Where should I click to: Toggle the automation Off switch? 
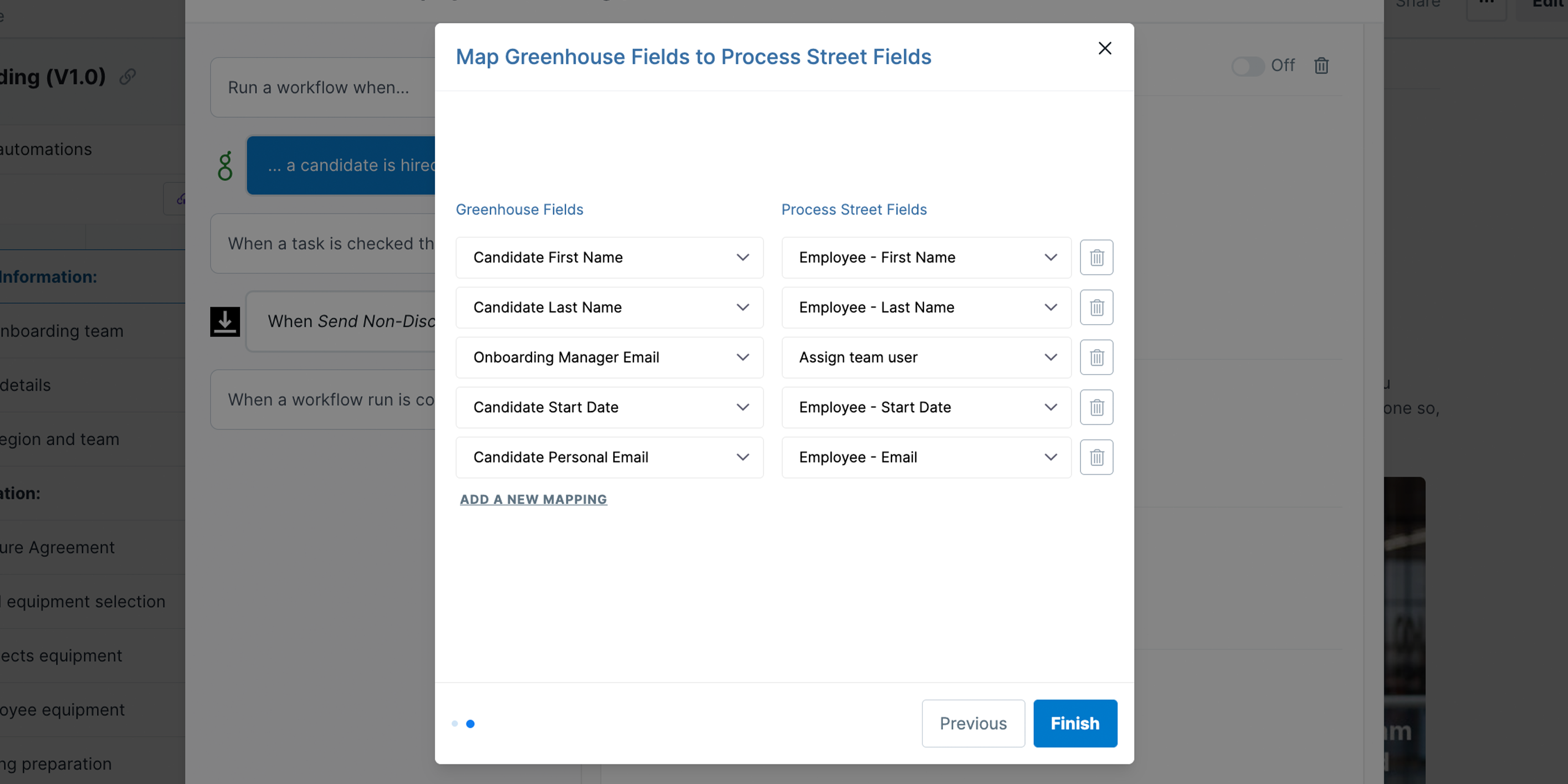click(1248, 66)
